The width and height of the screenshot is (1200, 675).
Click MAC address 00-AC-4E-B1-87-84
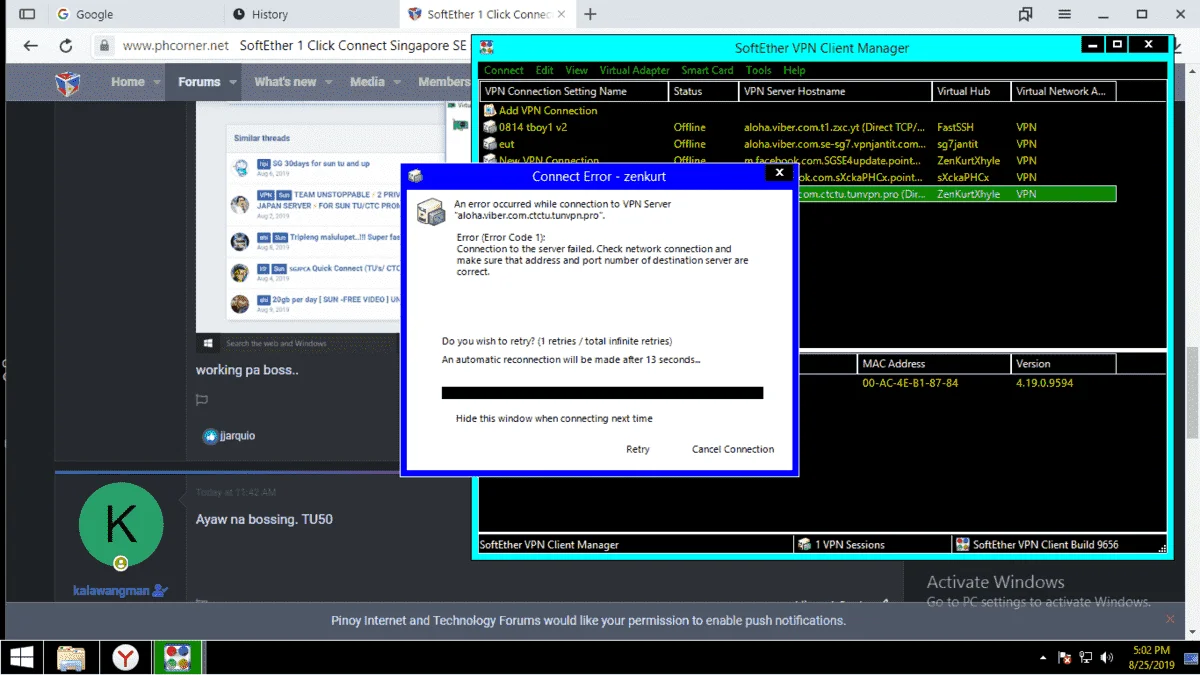[x=910, y=383]
